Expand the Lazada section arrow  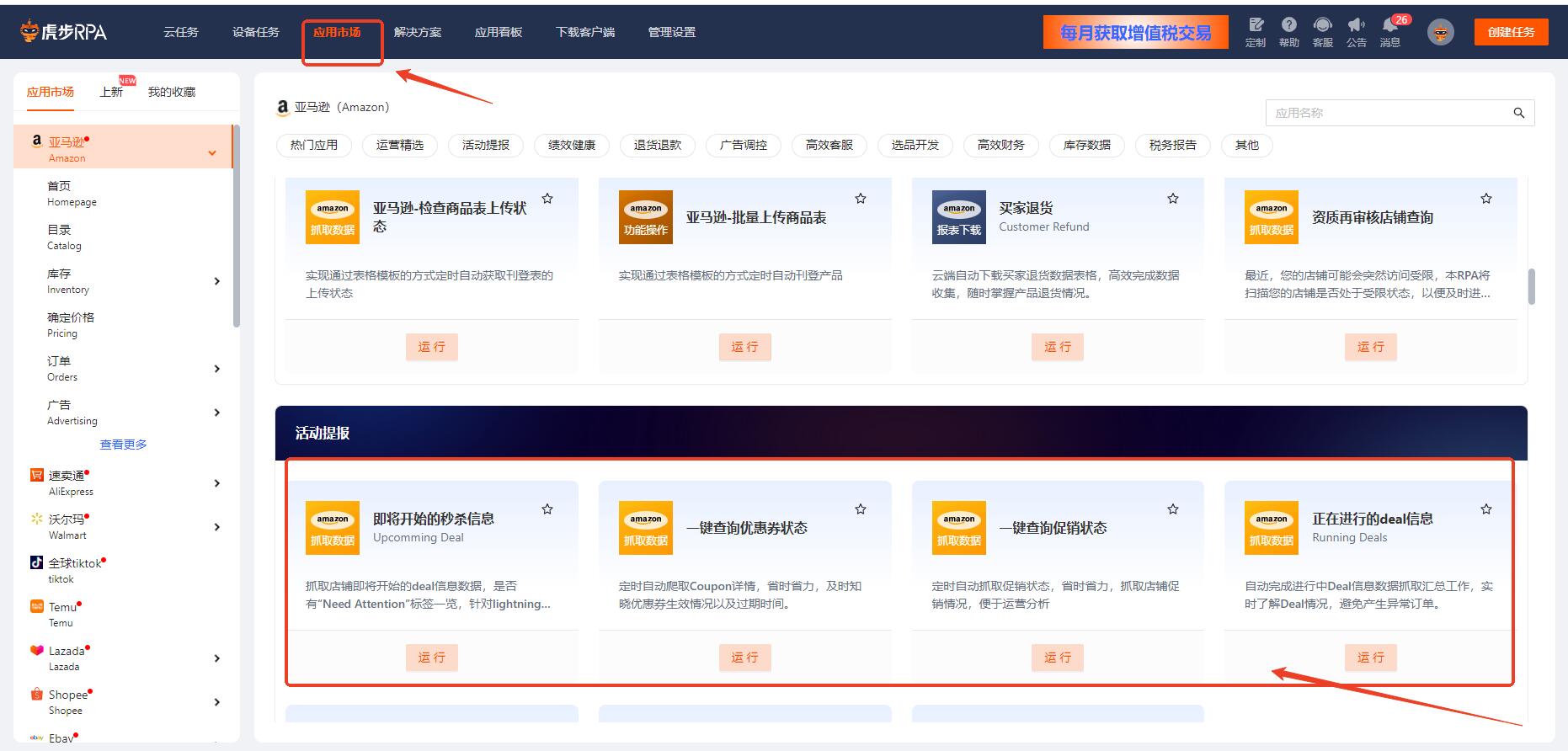pos(217,658)
